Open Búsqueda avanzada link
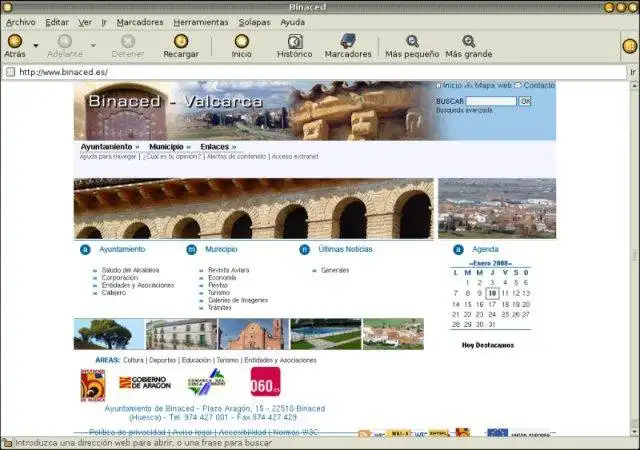The image size is (640, 450). 464,111
